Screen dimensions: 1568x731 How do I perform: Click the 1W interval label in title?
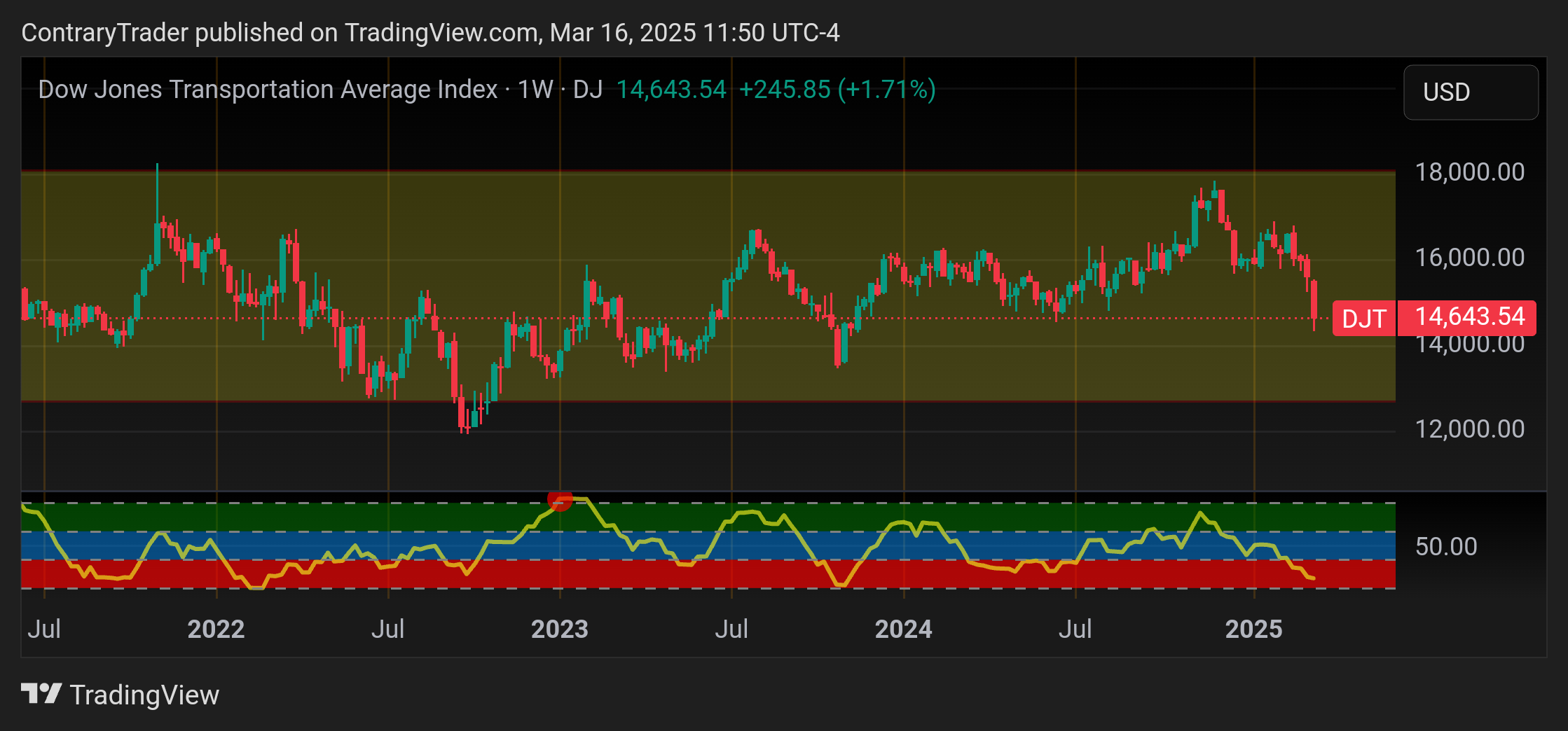(x=535, y=90)
